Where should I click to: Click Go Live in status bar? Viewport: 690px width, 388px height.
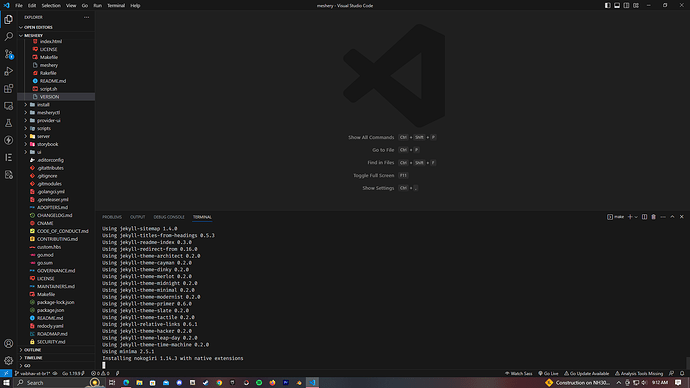coord(548,373)
